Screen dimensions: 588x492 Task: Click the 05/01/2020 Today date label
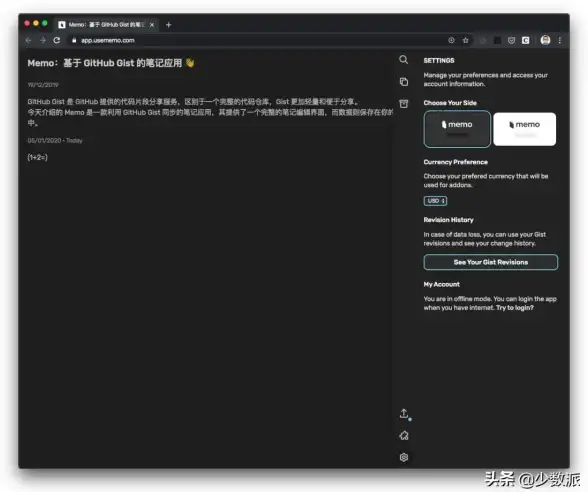pyautogui.click(x=55, y=141)
